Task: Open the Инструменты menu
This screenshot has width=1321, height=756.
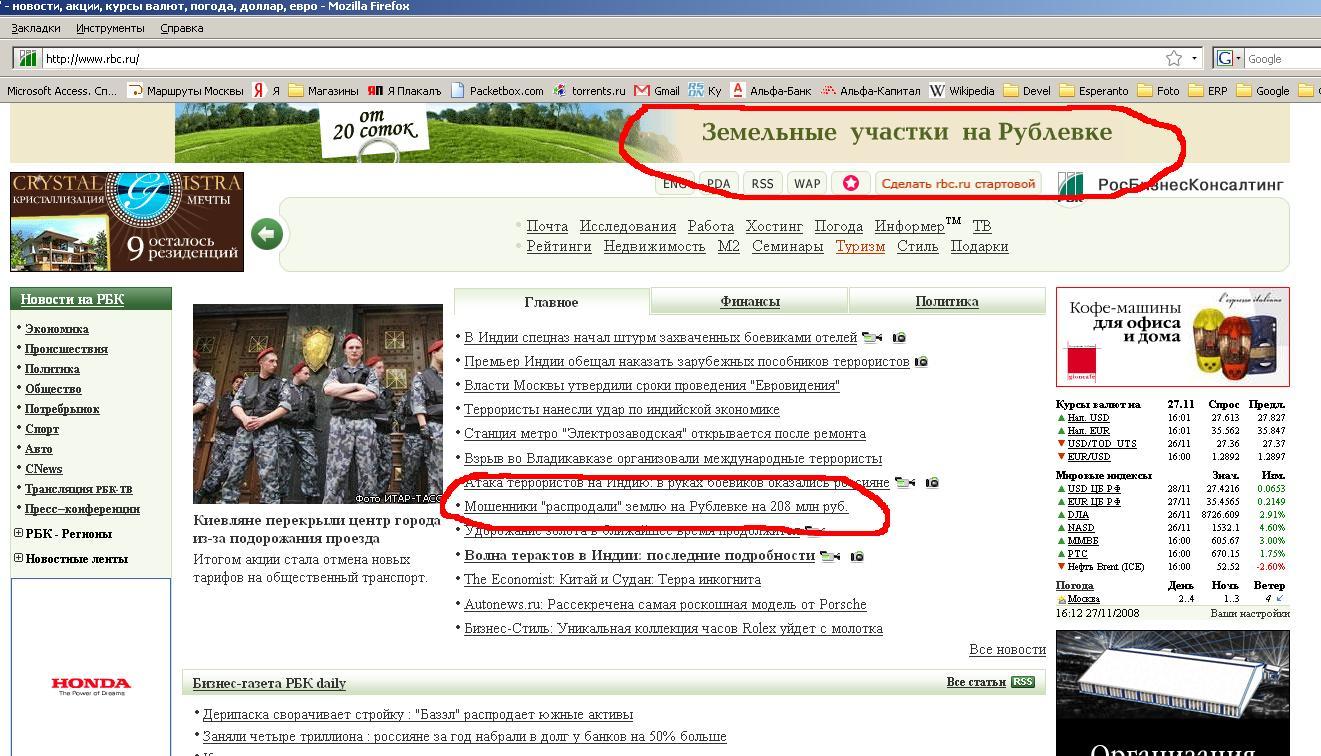Action: [110, 28]
